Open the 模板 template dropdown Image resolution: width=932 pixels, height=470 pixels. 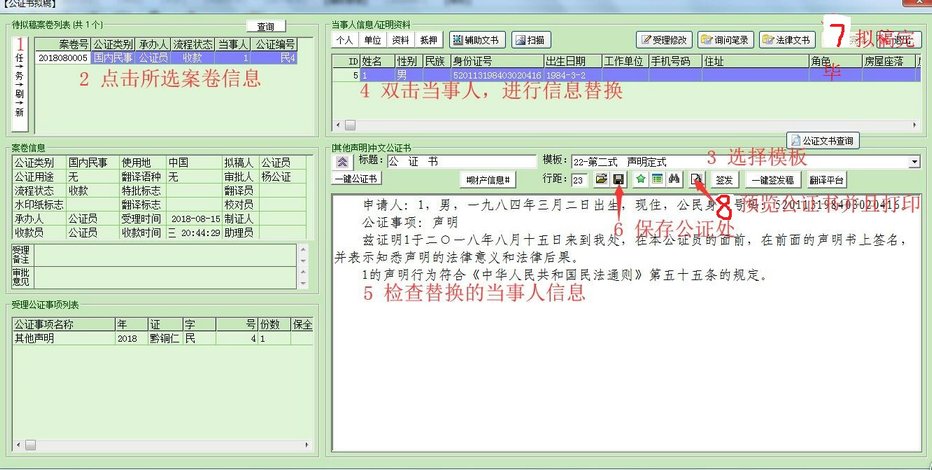(914, 162)
